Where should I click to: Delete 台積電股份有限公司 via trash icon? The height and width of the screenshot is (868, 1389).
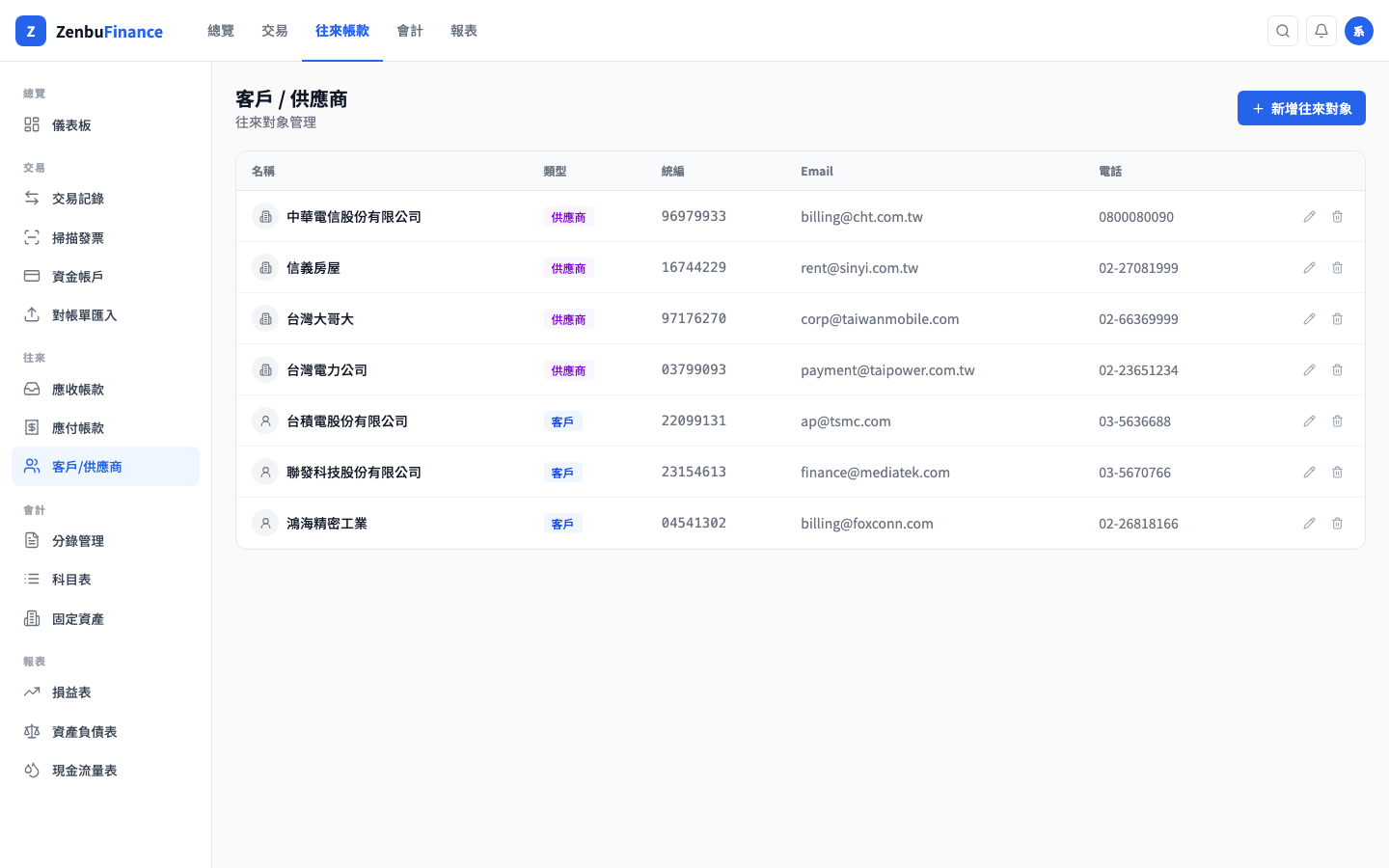1337,421
